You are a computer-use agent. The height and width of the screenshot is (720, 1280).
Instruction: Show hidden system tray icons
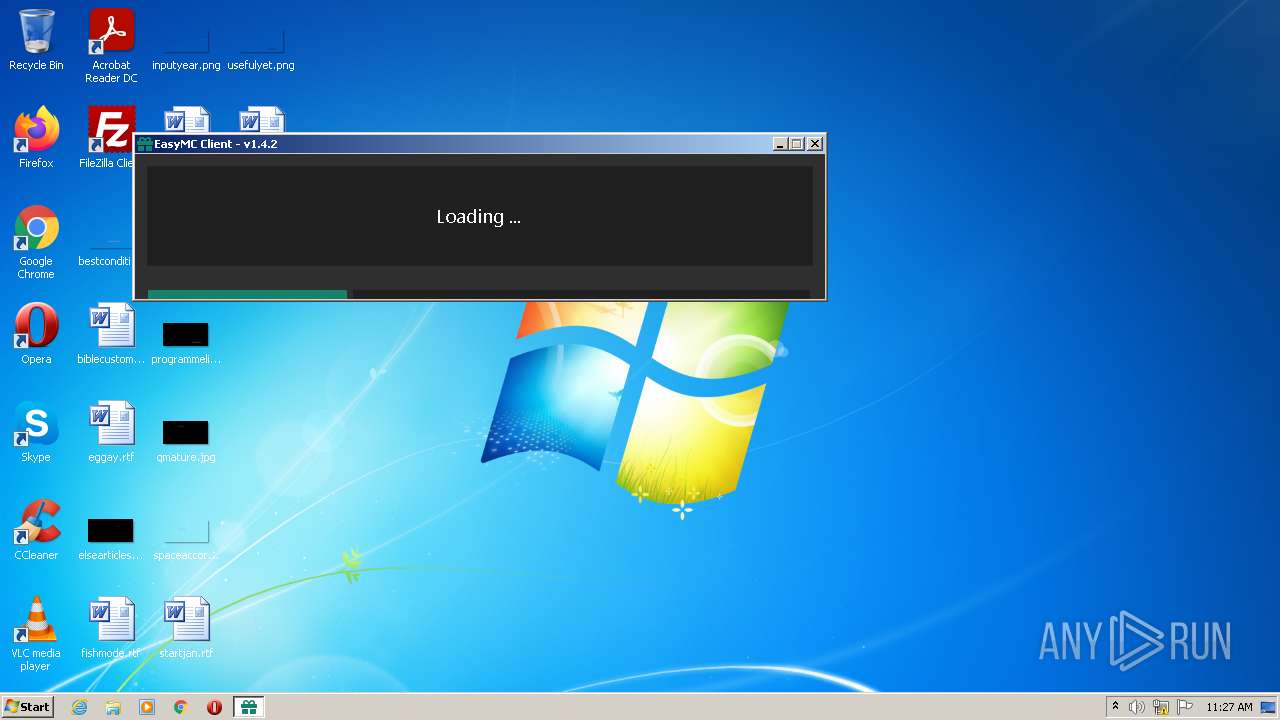[1116, 707]
